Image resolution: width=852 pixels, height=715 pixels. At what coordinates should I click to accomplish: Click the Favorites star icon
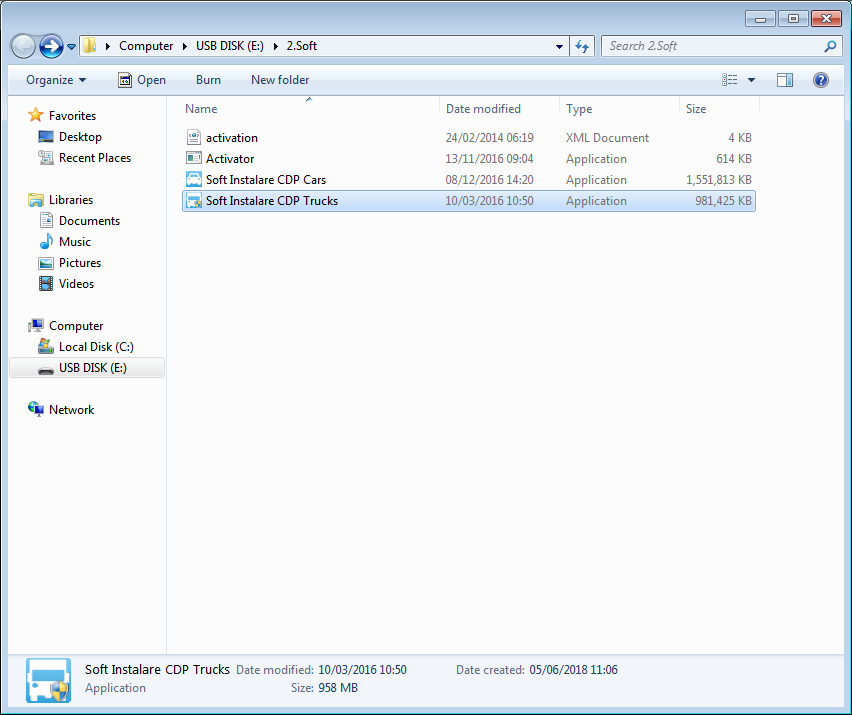(35, 115)
